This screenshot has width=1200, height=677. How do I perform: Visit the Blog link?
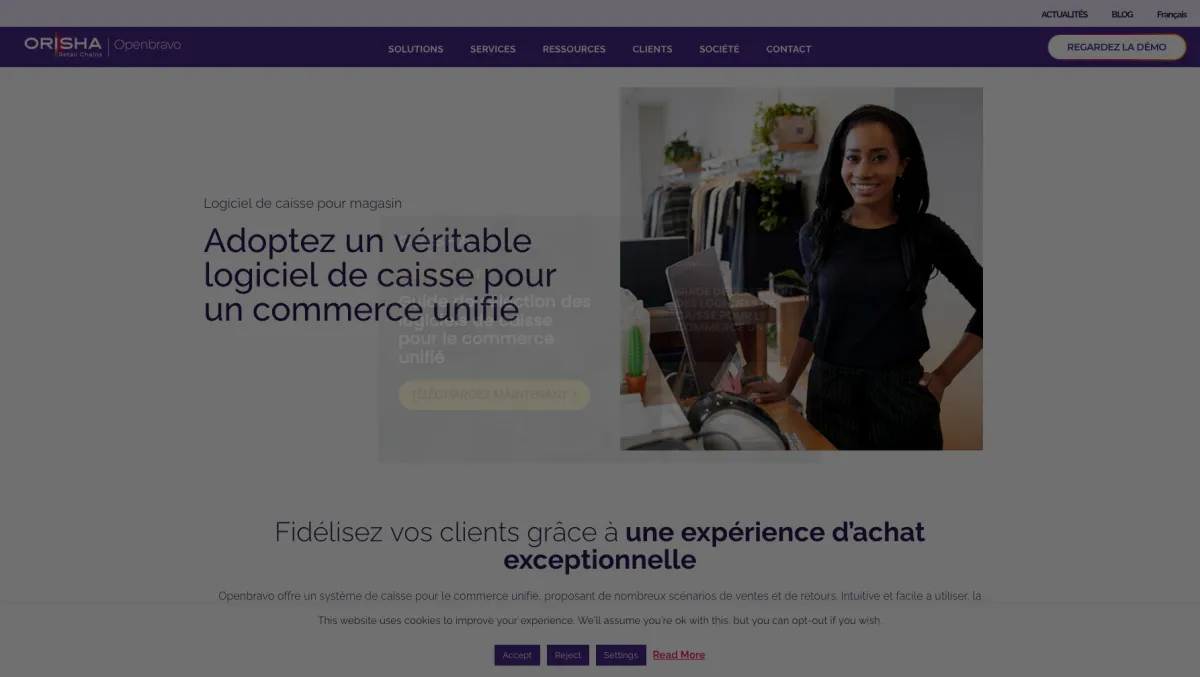pos(1122,14)
